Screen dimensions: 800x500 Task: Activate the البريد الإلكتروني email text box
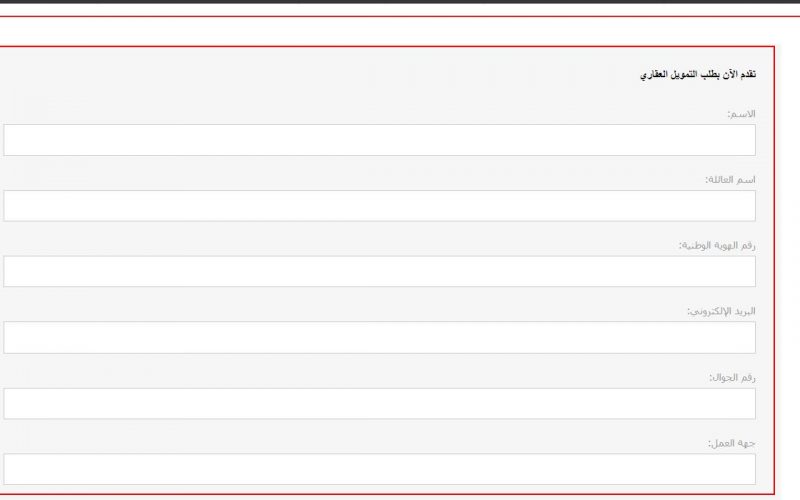(x=380, y=337)
